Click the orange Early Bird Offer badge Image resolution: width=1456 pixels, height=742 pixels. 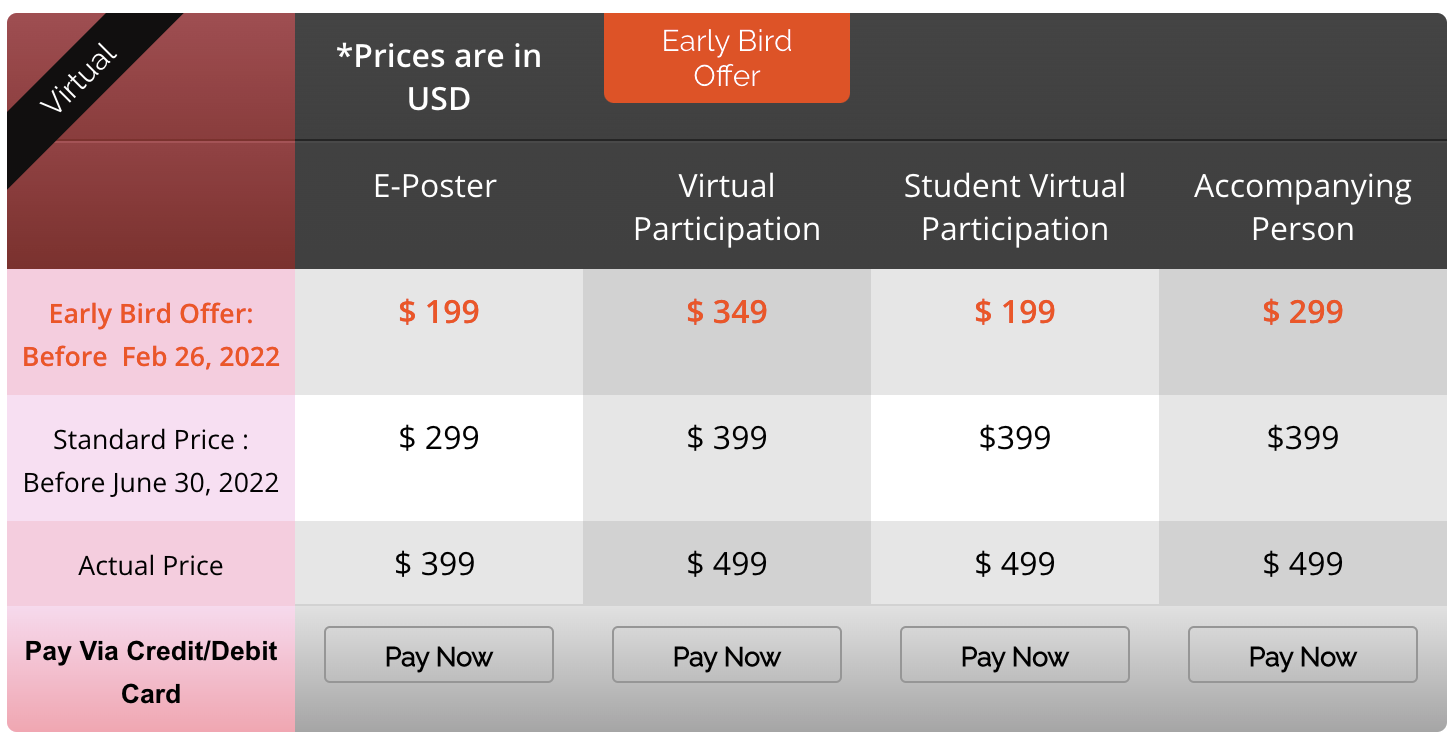pos(726,58)
